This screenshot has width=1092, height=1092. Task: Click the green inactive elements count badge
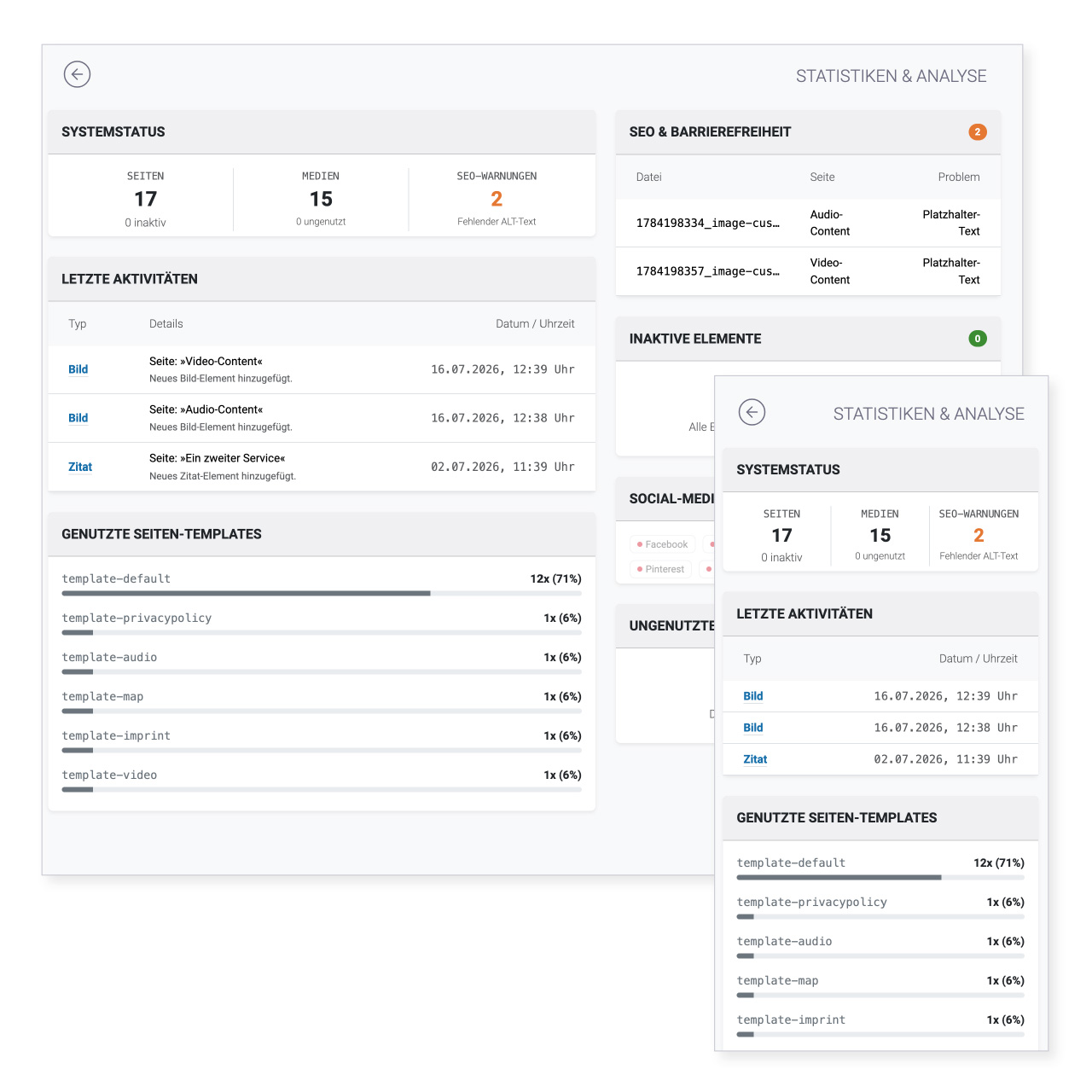pyautogui.click(x=978, y=339)
